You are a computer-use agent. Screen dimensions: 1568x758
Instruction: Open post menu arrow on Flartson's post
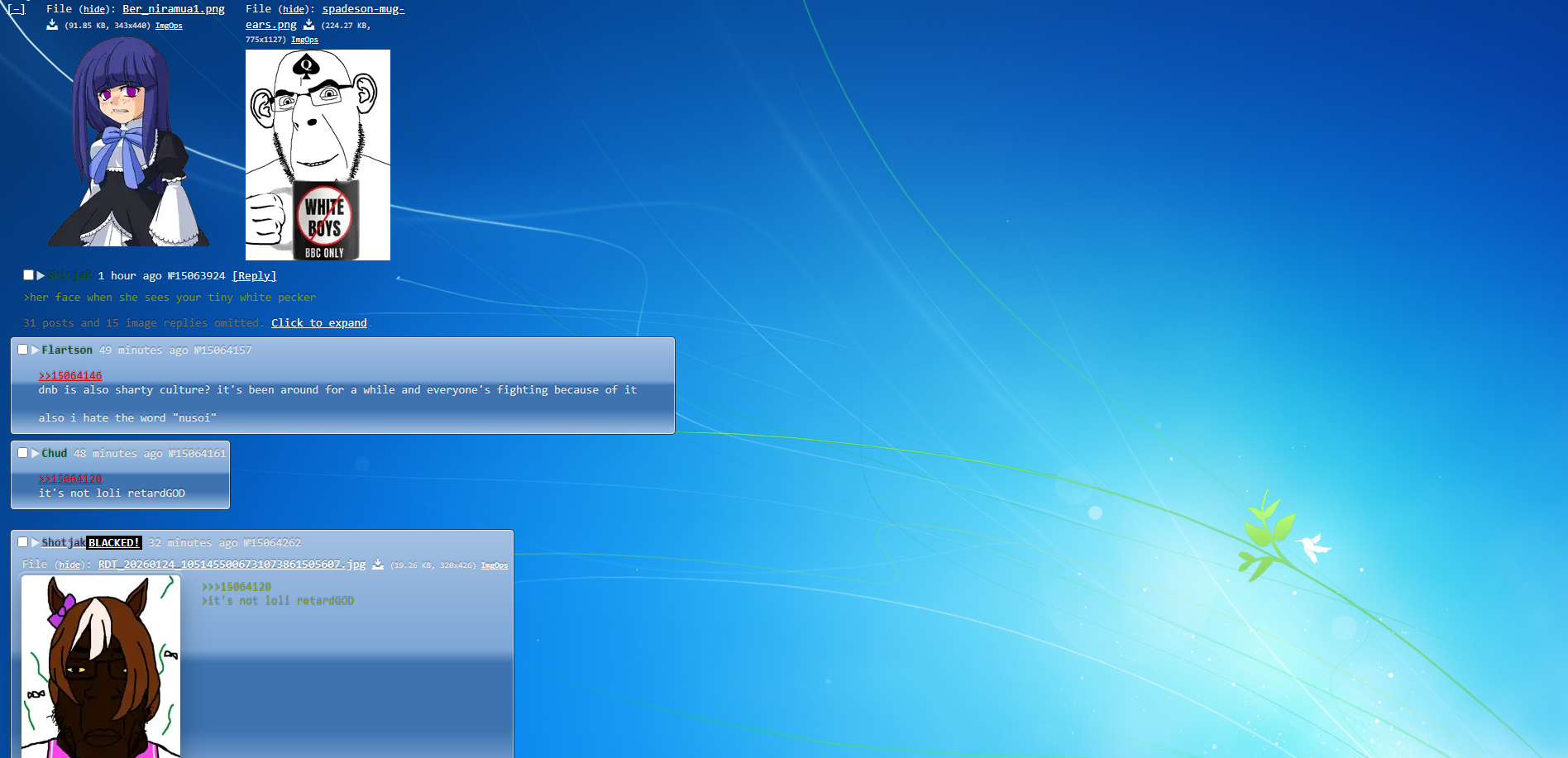(36, 350)
